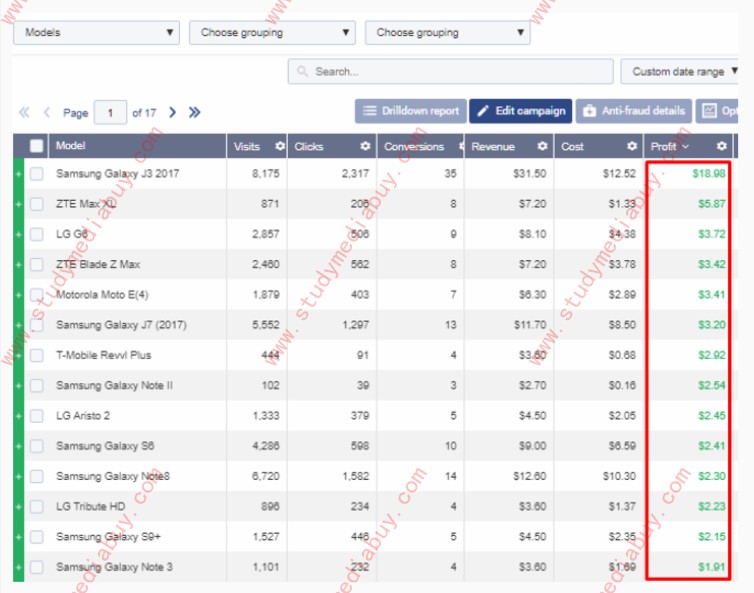This screenshot has width=754, height=593.
Task: Expand ZTE Blade Z Max row plus
Action: pyautogui.click(x=18, y=265)
